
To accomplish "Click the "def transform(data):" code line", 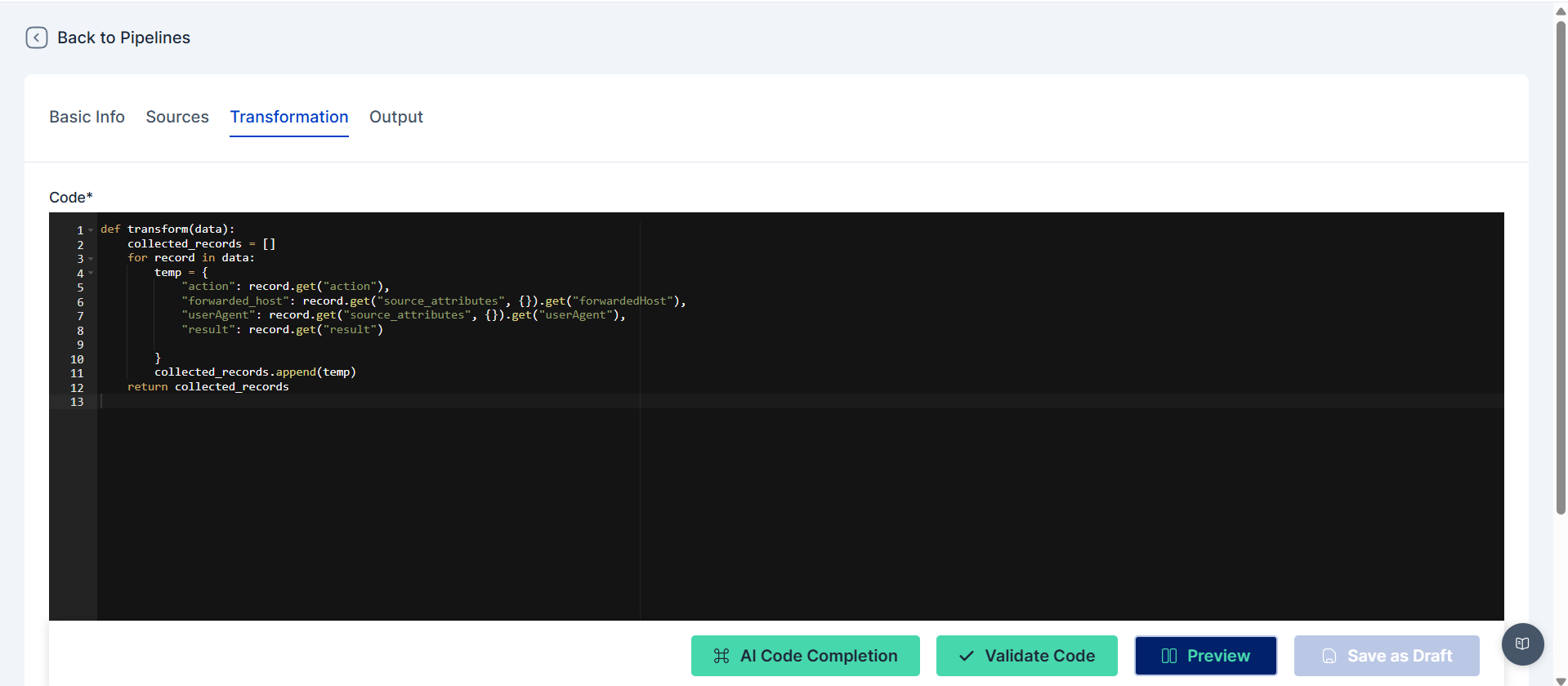I will point(168,229).
